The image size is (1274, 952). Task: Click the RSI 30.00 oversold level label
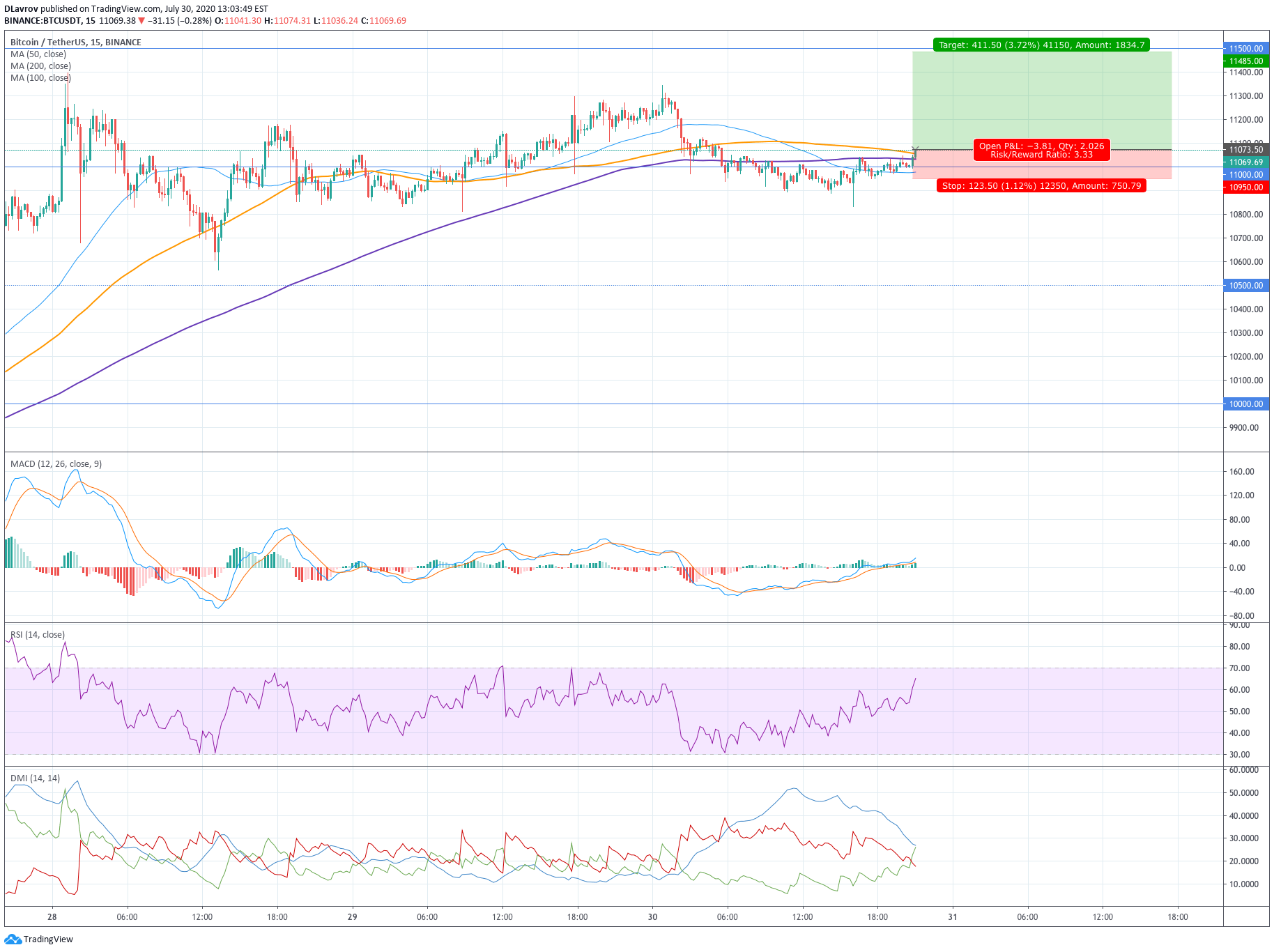click(1240, 755)
